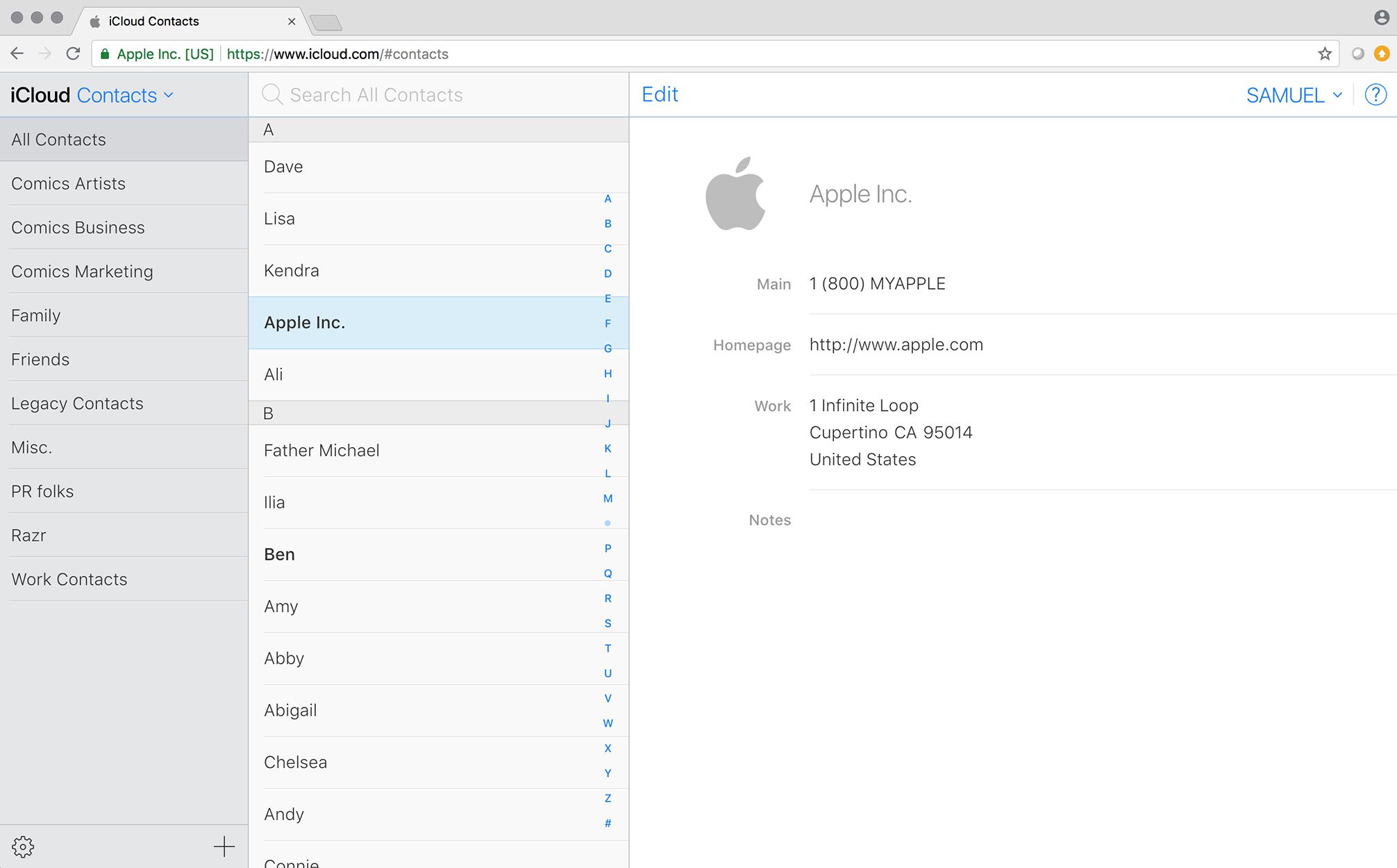Select Friends contact group
Image resolution: width=1397 pixels, height=868 pixels.
click(40, 360)
